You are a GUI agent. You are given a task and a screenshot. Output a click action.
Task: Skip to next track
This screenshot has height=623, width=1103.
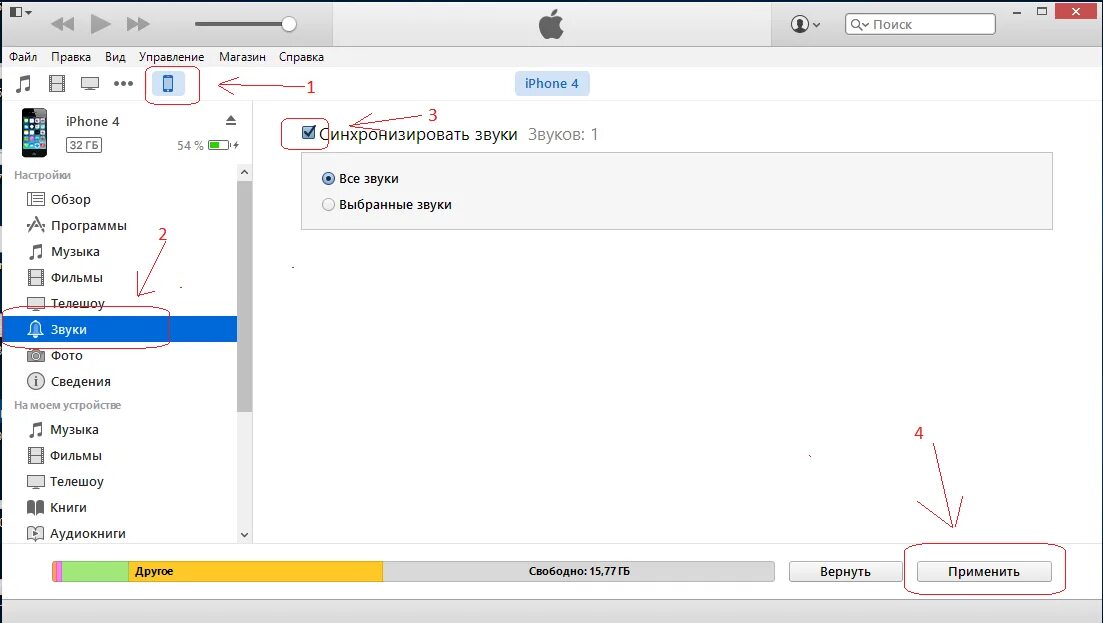[138, 24]
